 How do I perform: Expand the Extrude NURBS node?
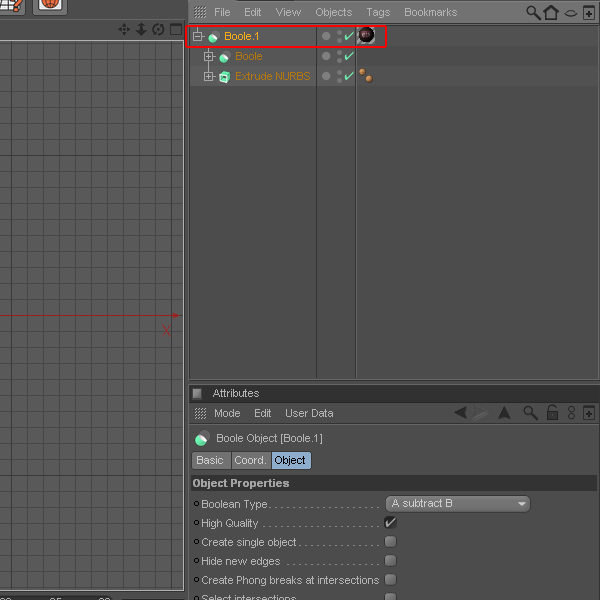point(208,77)
